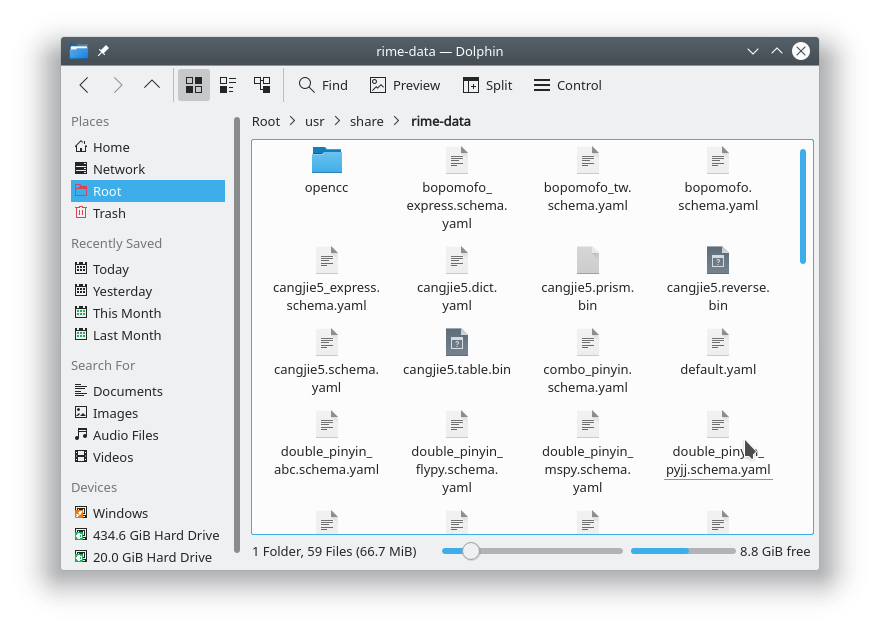Switch to Icons view mode
Image resolution: width=880 pixels, height=631 pixels.
[194, 85]
